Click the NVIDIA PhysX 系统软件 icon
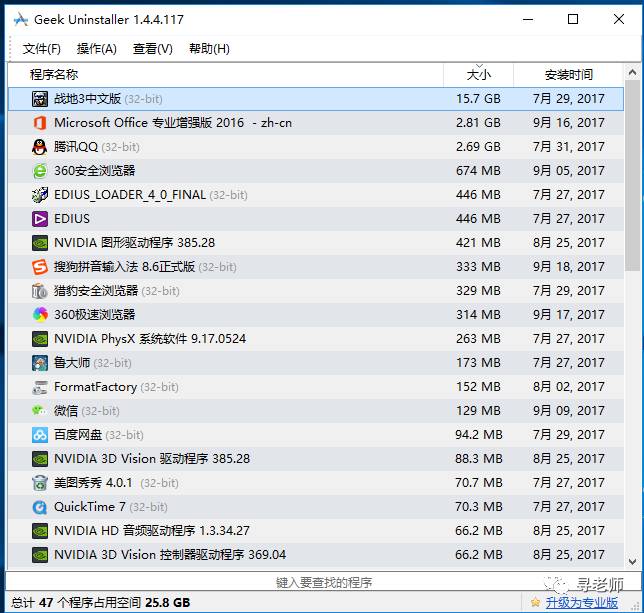The image size is (644, 613). (40, 339)
